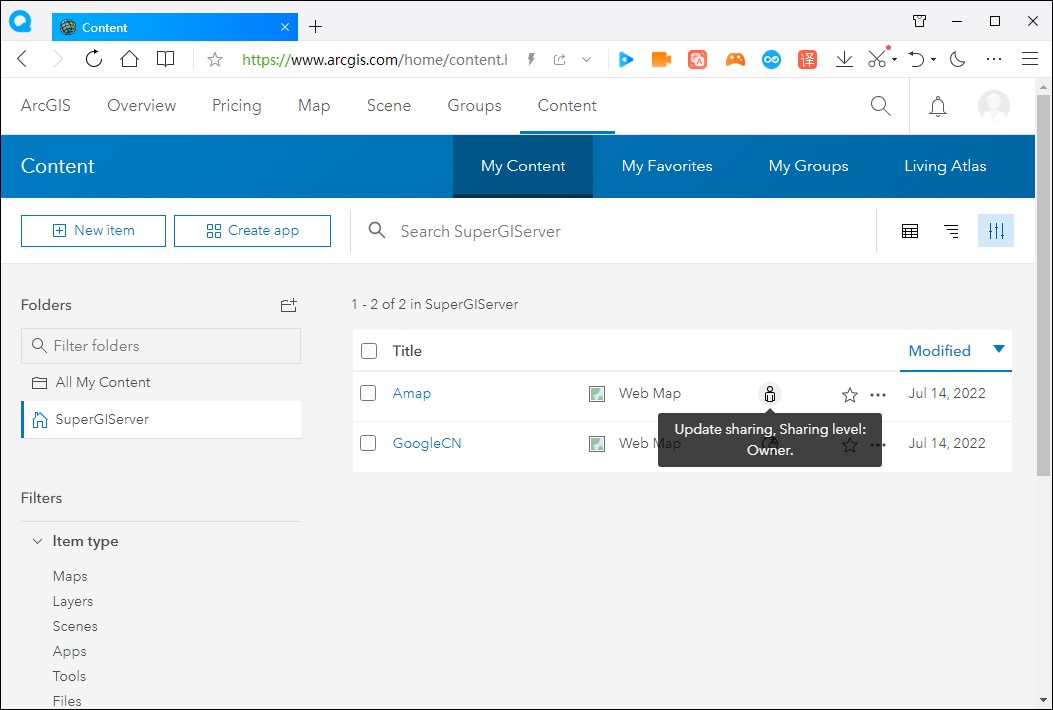Open notifications bell icon
1053x710 pixels.
point(937,106)
